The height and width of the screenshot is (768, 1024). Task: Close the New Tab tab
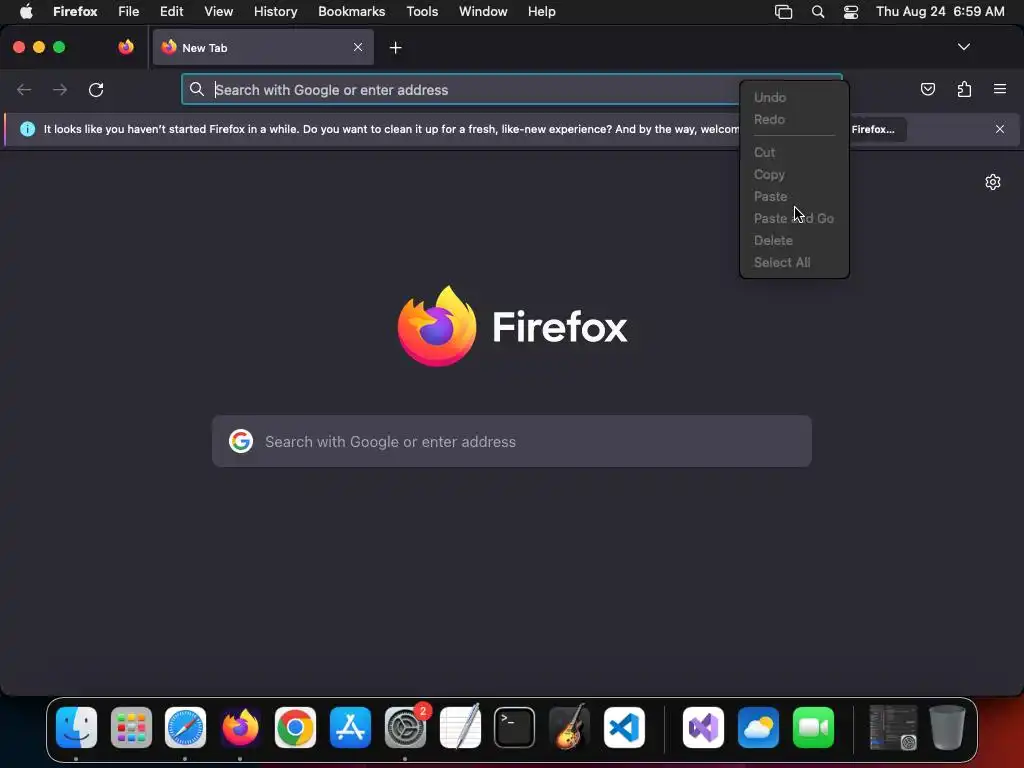coord(358,47)
